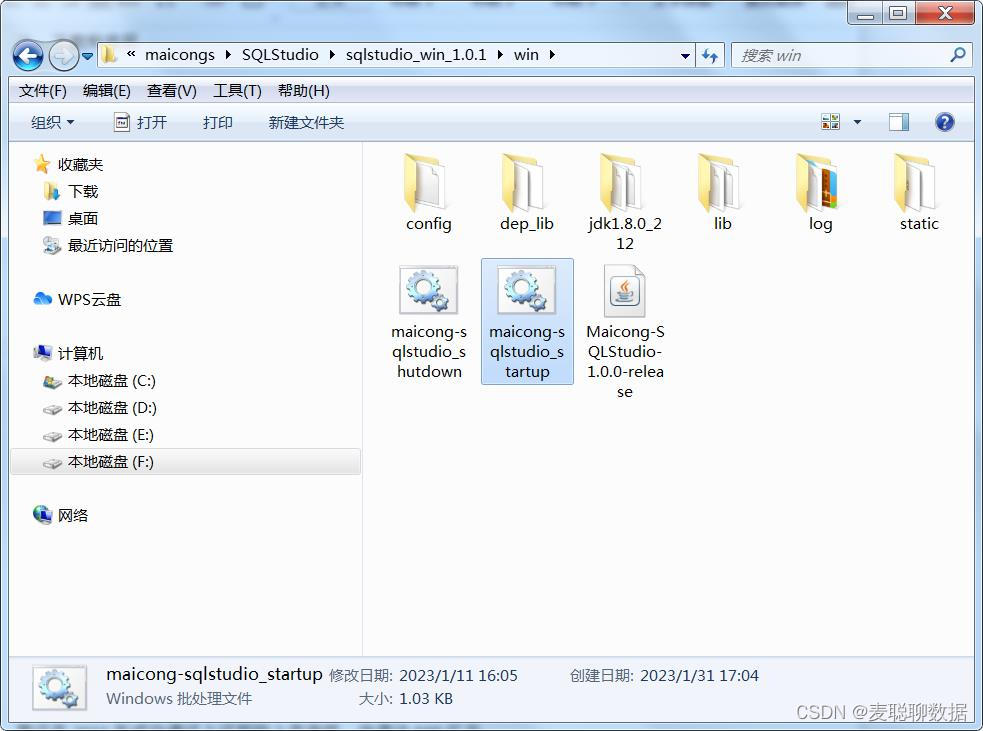This screenshot has height=731, width=983.
Task: Toggle the preview pane
Action: pos(898,122)
